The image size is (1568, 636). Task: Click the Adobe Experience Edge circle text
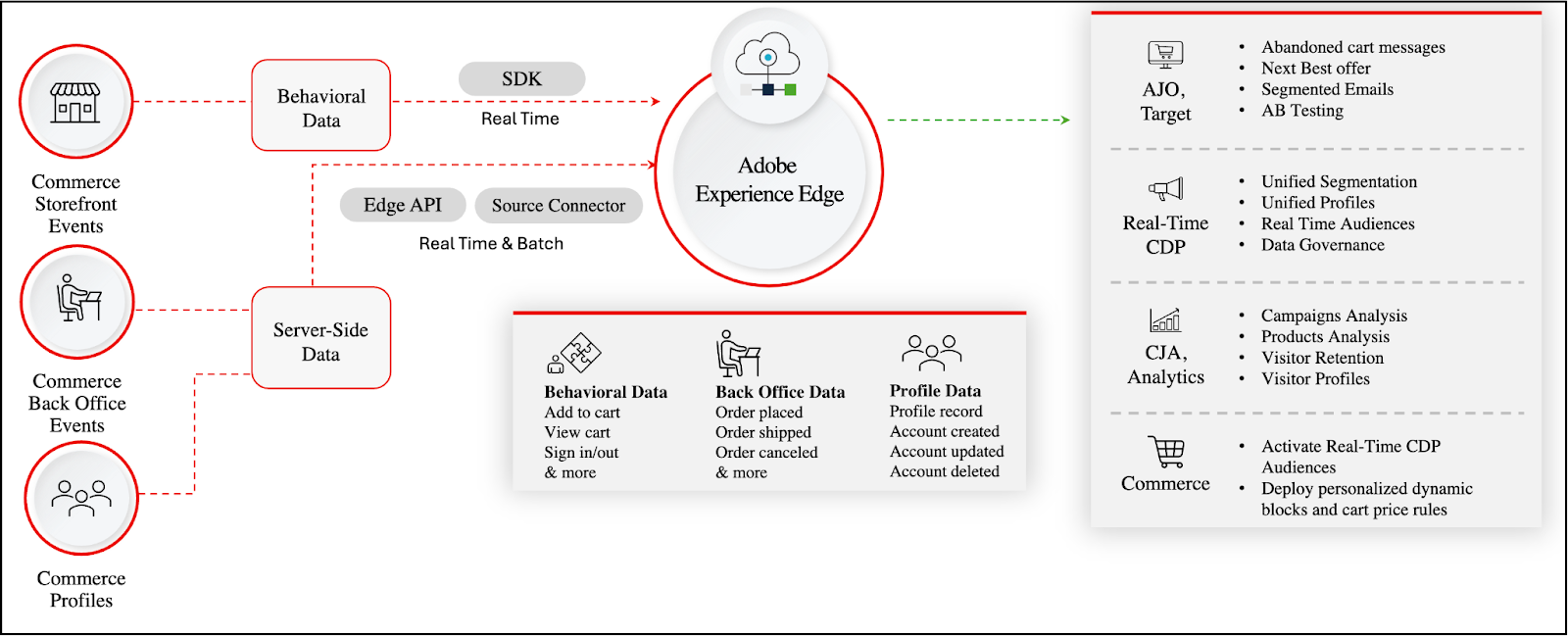click(x=769, y=179)
